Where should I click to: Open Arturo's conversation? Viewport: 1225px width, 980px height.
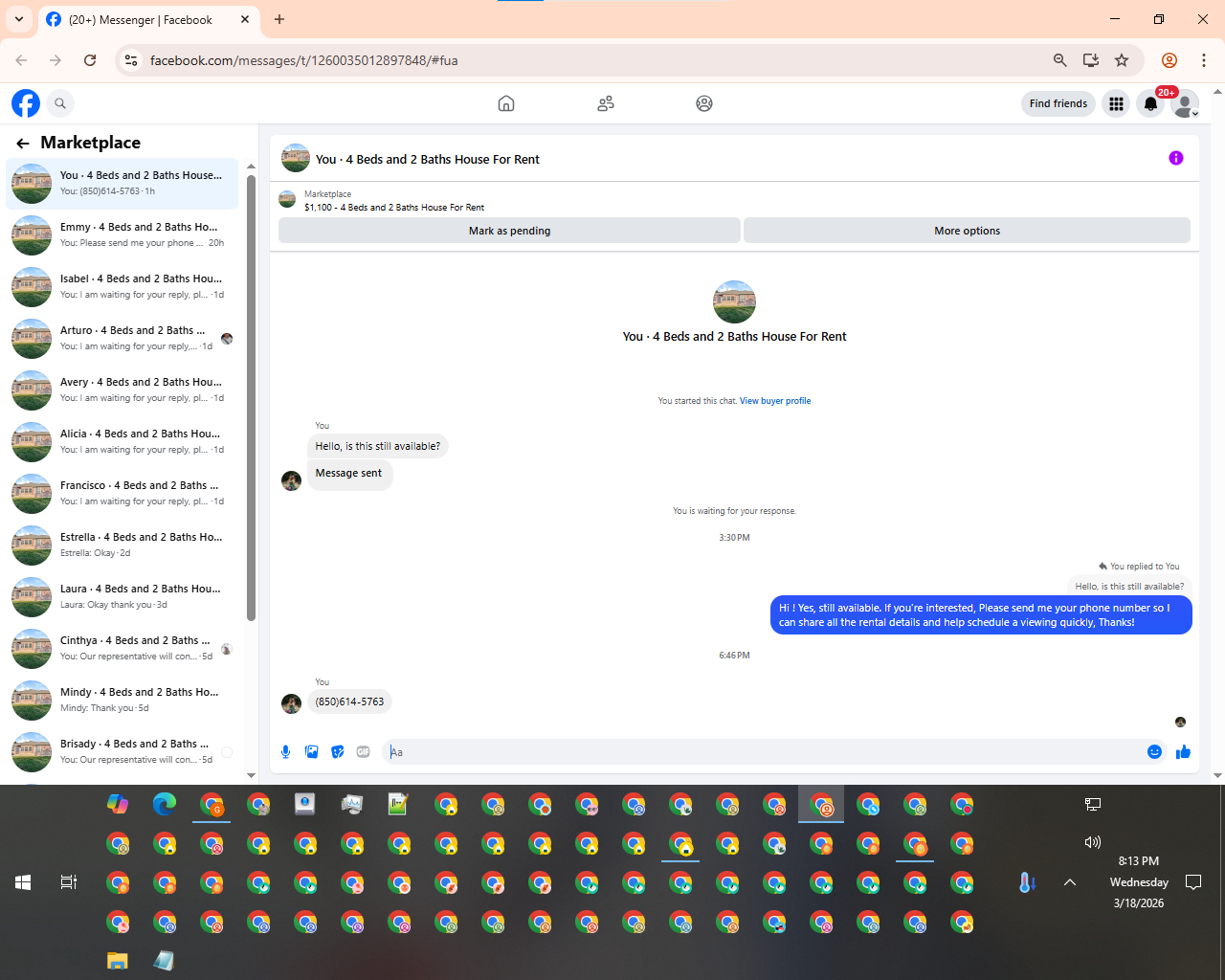[122, 338]
